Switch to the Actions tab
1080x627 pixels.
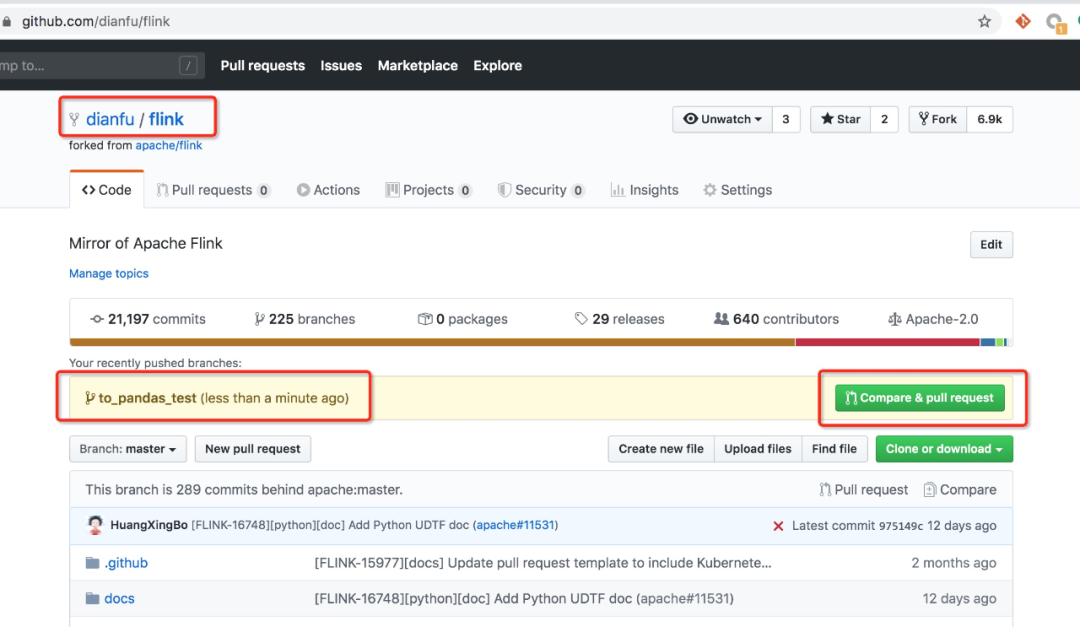coord(328,190)
